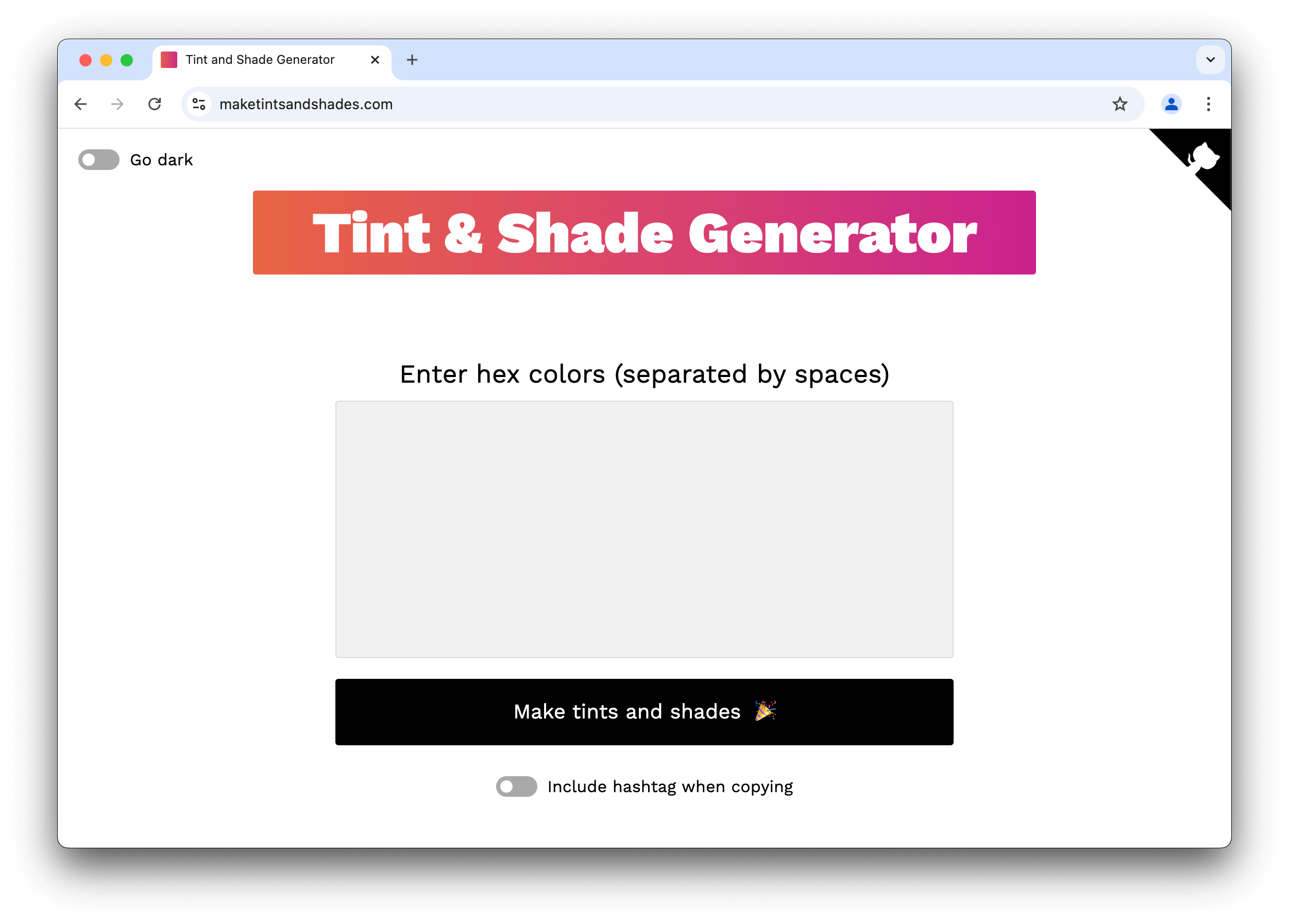
Task: Click the hex color input field
Action: (x=645, y=528)
